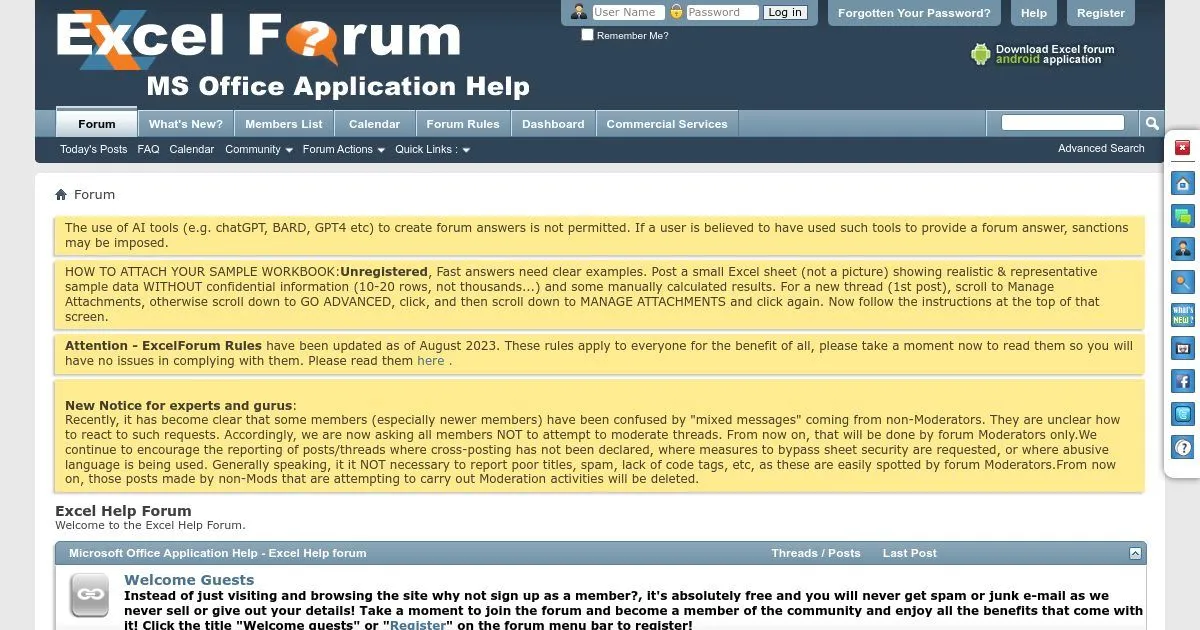Image resolution: width=1200 pixels, height=630 pixels.
Task: Click the Threads / Posts column header
Action: (x=816, y=553)
